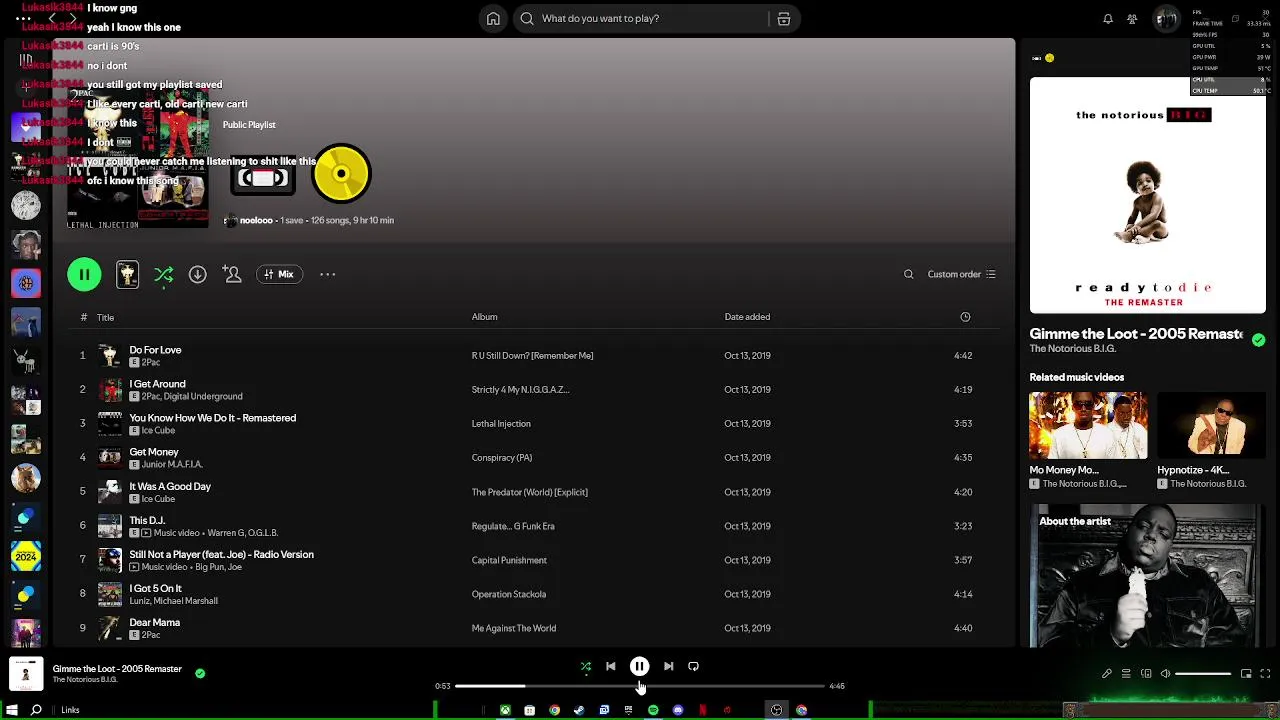Viewport: 1280px width, 720px height.
Task: Go to Spotify Home
Action: pos(493,18)
